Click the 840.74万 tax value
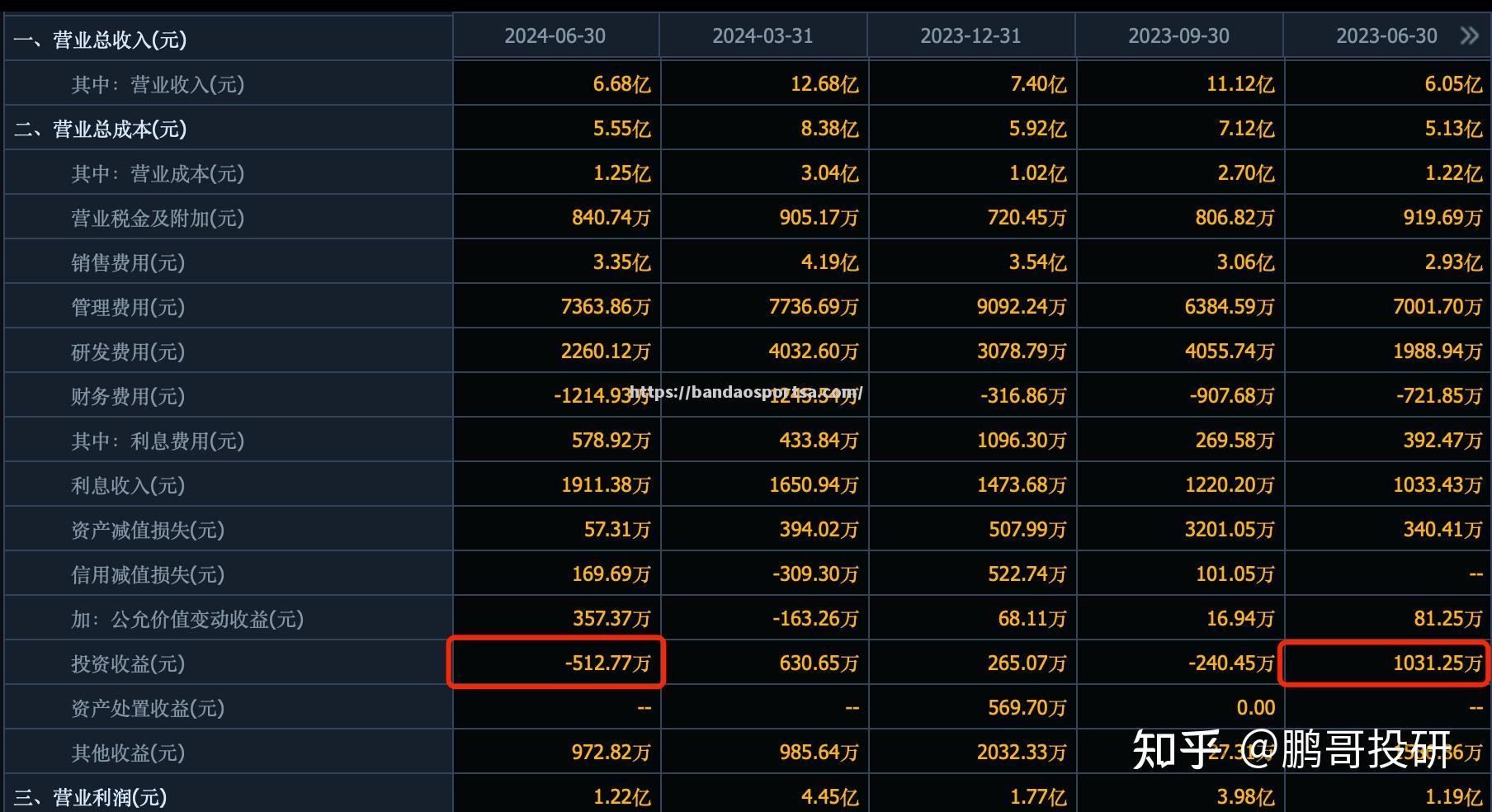 [x=611, y=218]
